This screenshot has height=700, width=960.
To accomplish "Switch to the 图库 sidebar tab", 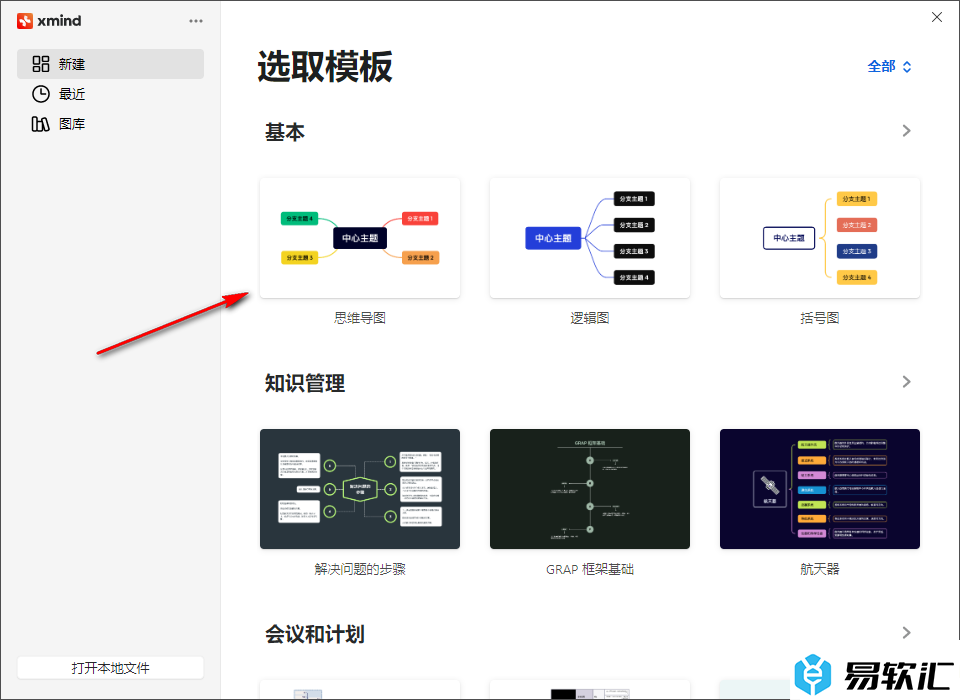I will point(110,124).
